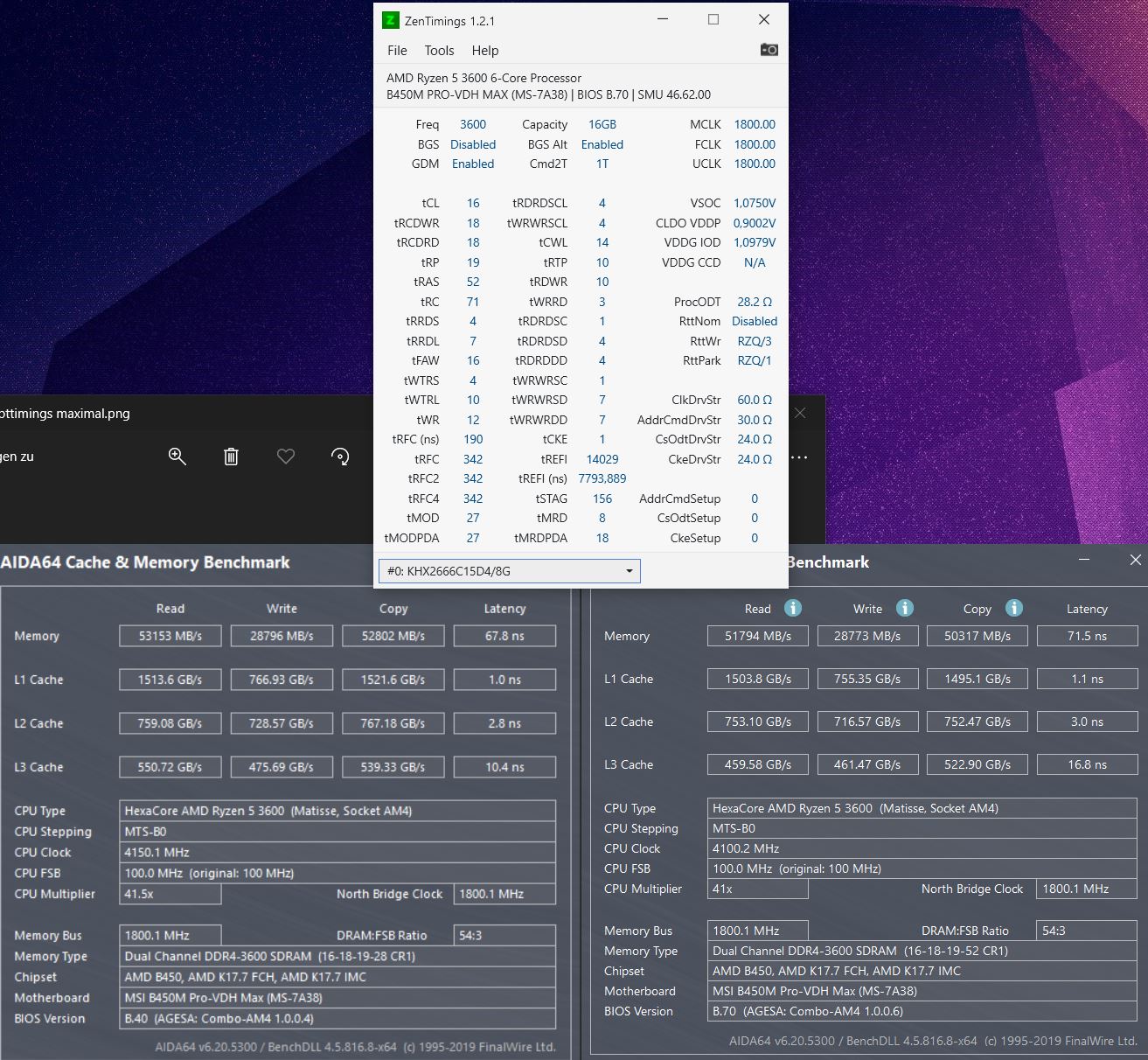
Task: Click the Write info icon in AIDA64
Action: tap(905, 608)
